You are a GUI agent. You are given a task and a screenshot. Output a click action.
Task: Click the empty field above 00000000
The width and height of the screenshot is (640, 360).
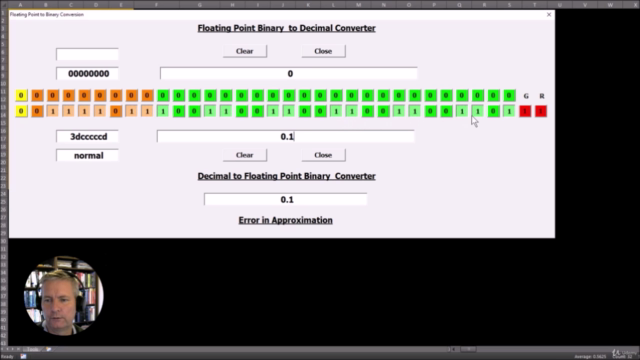coord(87,54)
